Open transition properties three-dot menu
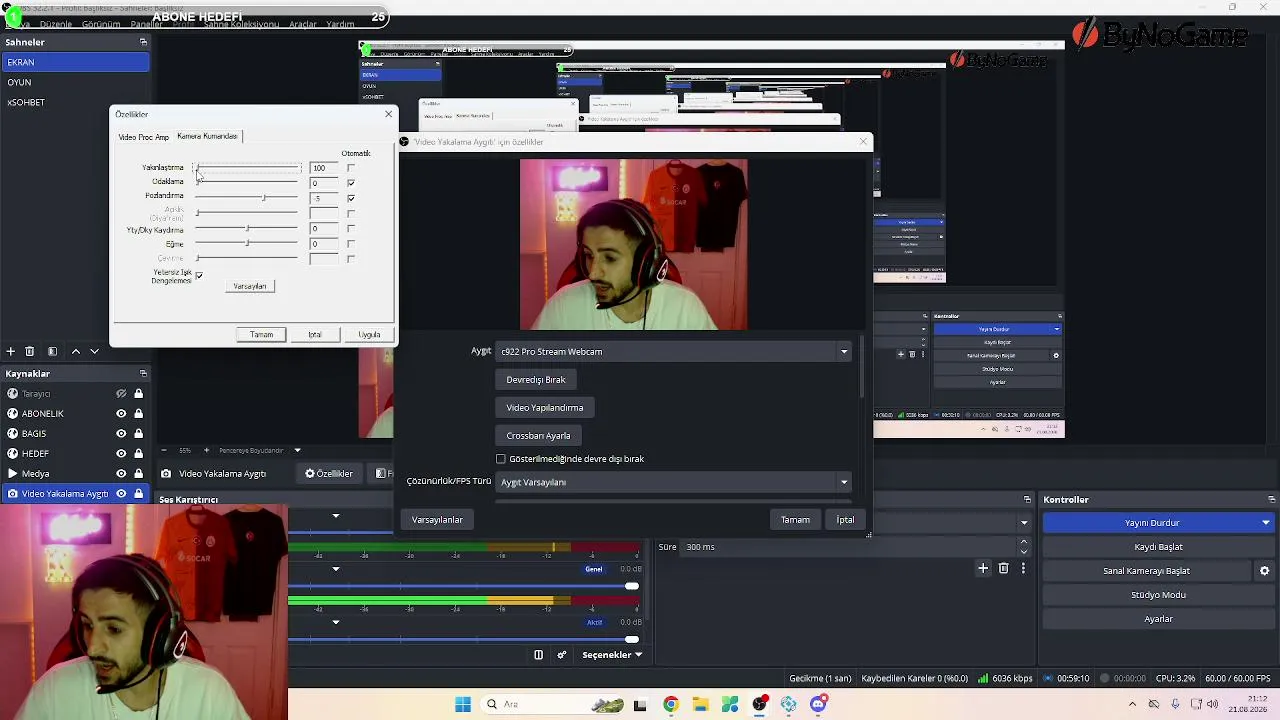This screenshot has height=720, width=1280. pyautogui.click(x=1023, y=568)
